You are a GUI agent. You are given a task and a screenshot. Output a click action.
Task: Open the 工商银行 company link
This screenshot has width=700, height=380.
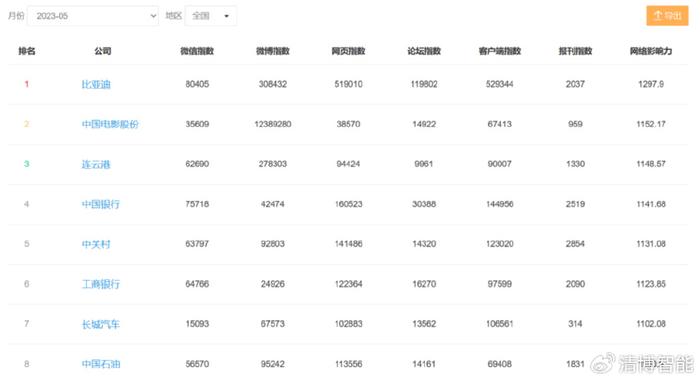(x=100, y=284)
